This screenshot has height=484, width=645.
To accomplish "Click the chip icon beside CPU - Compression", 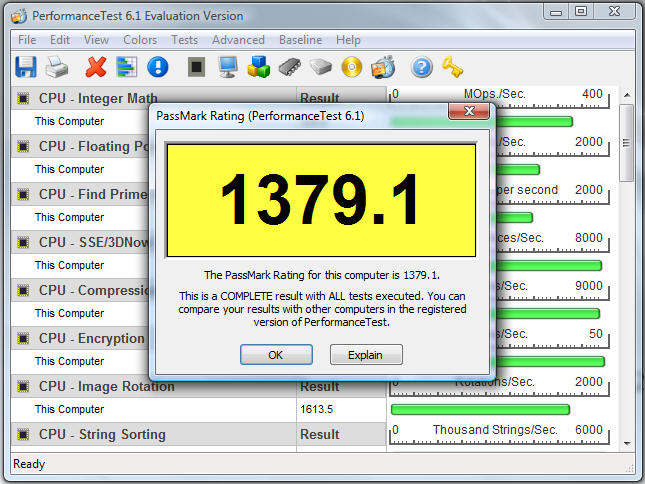I will 23,290.
